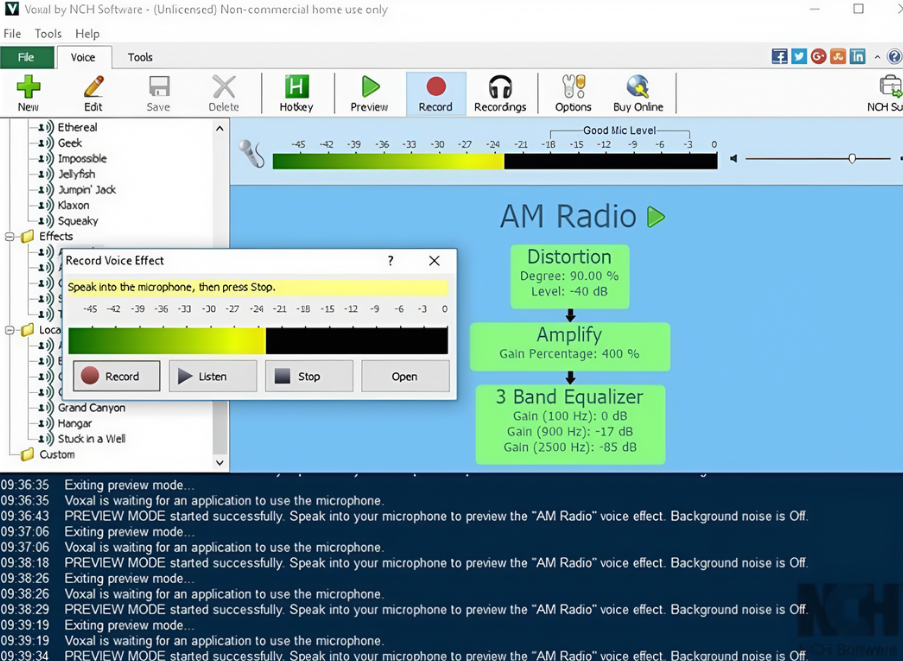This screenshot has width=903, height=661.
Task: Click the Facebook share icon
Action: click(779, 57)
